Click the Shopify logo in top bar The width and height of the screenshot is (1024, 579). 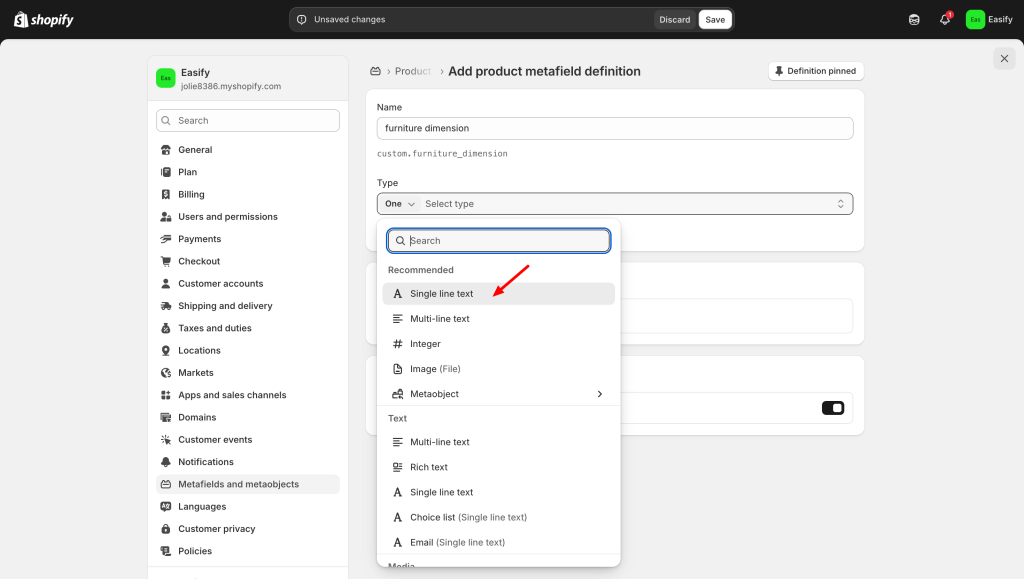pos(43,20)
